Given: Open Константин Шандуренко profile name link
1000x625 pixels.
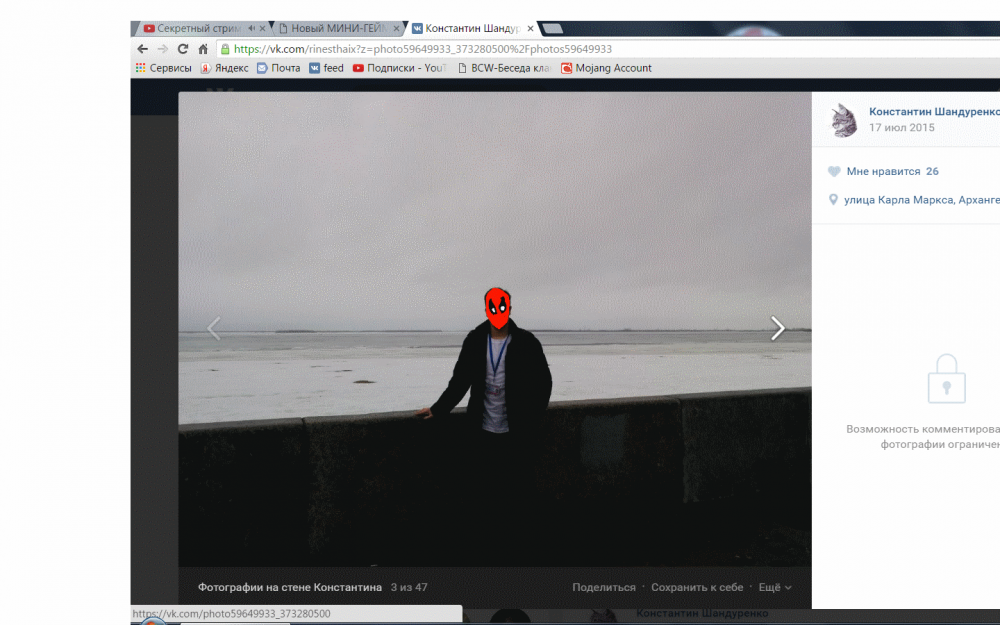Looking at the screenshot, I should click(934, 112).
